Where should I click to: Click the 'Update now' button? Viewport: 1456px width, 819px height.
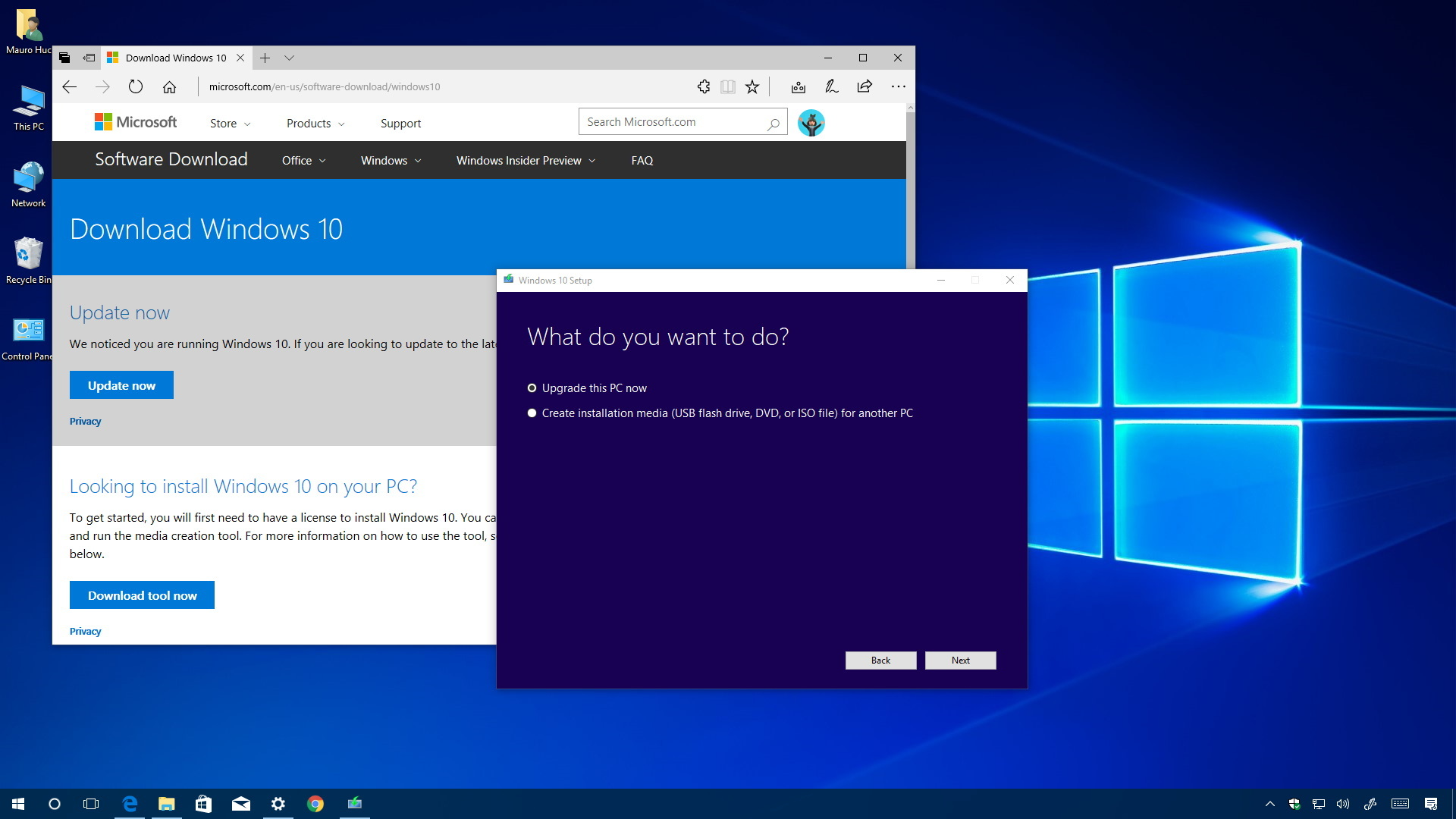pyautogui.click(x=121, y=385)
